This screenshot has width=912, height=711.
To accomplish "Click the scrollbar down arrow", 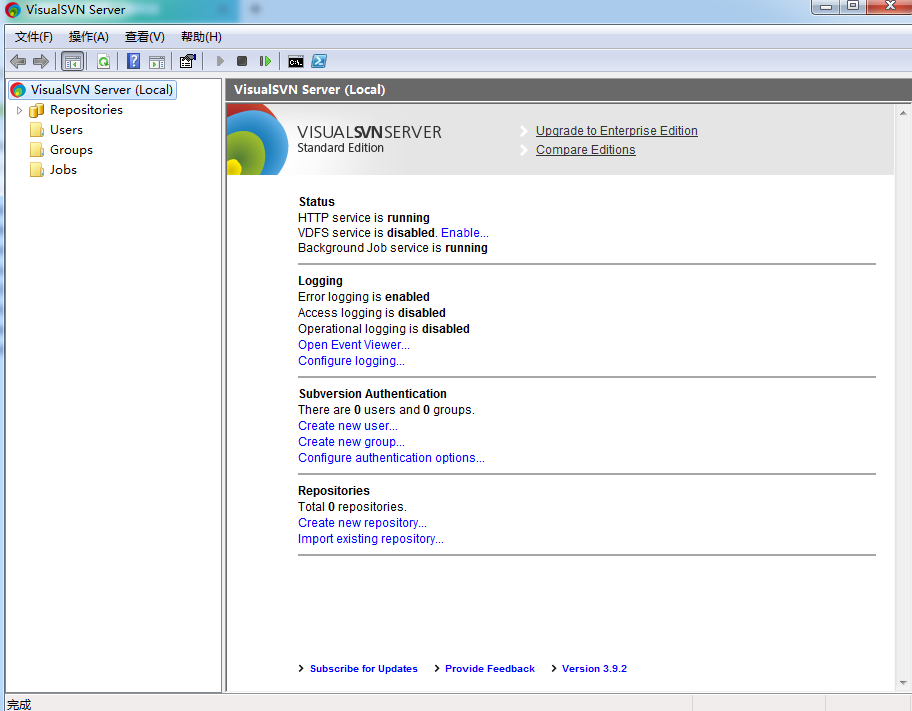I will click(903, 683).
